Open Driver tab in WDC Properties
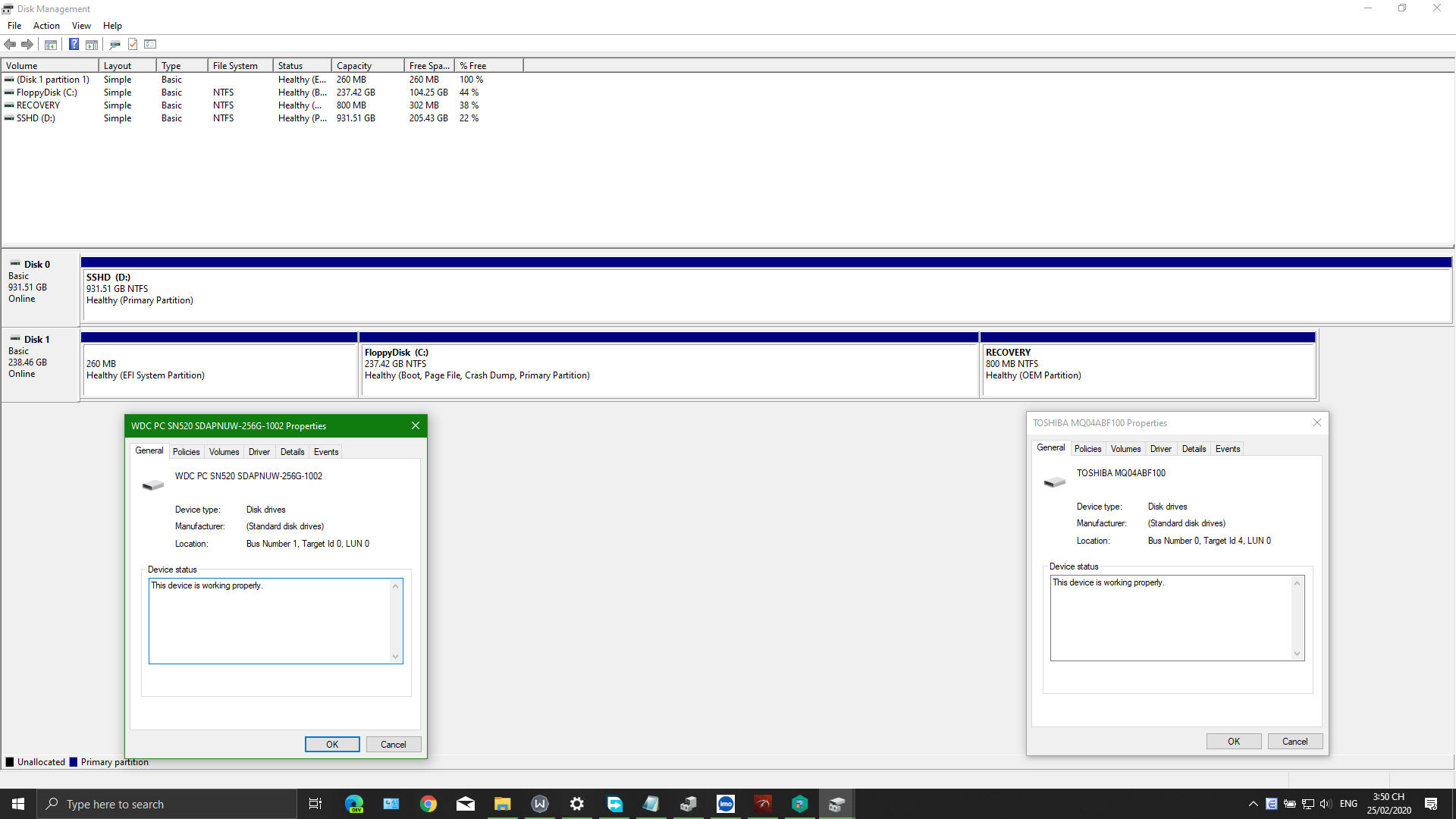The width and height of the screenshot is (1456, 819). 259,452
